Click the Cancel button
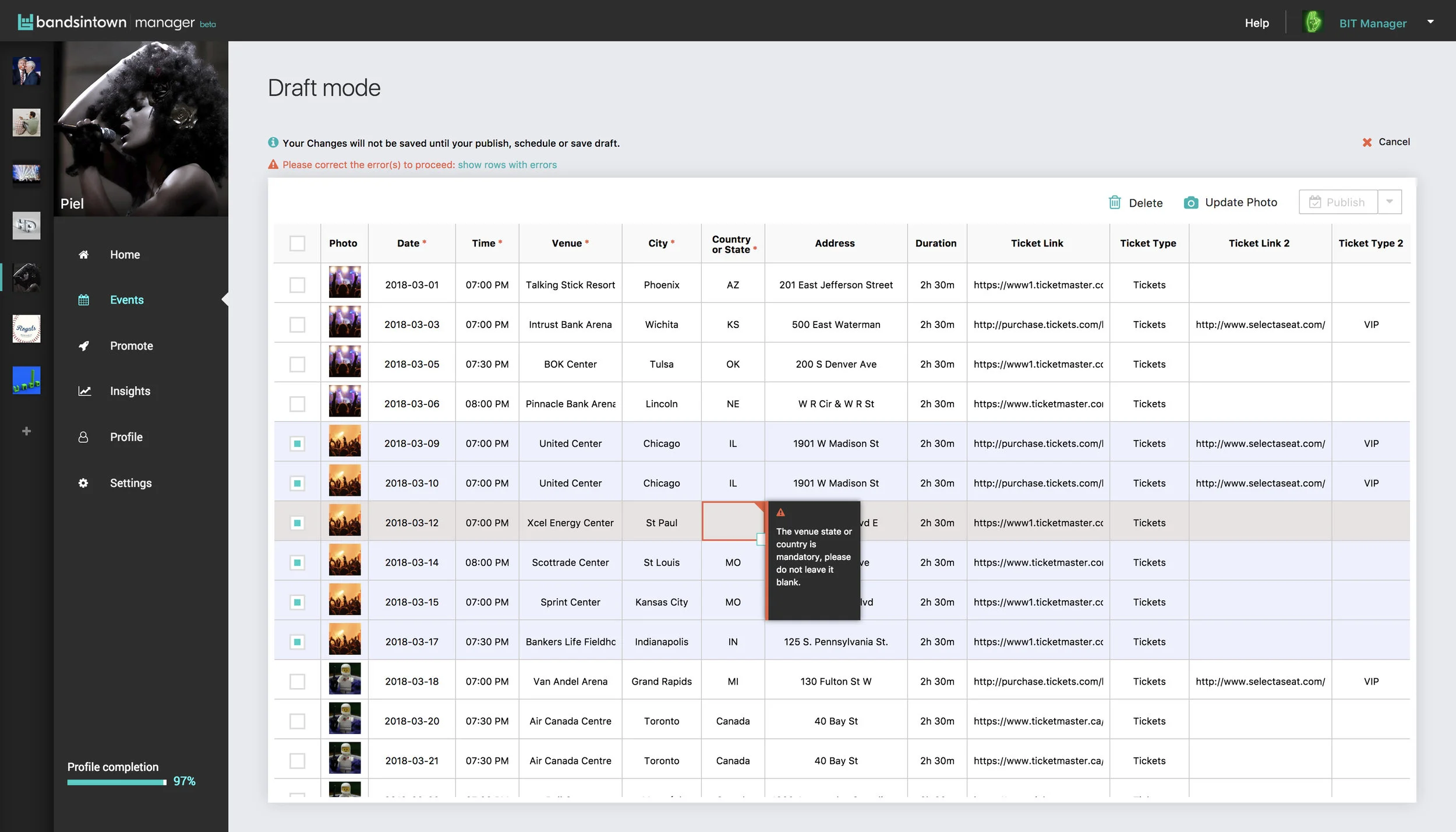This screenshot has width=1456, height=832. tap(1386, 142)
